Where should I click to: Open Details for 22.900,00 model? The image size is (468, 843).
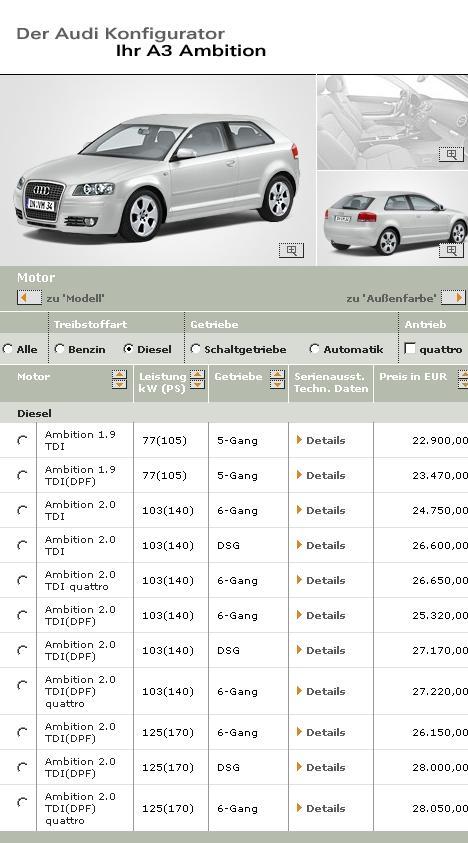pos(321,440)
